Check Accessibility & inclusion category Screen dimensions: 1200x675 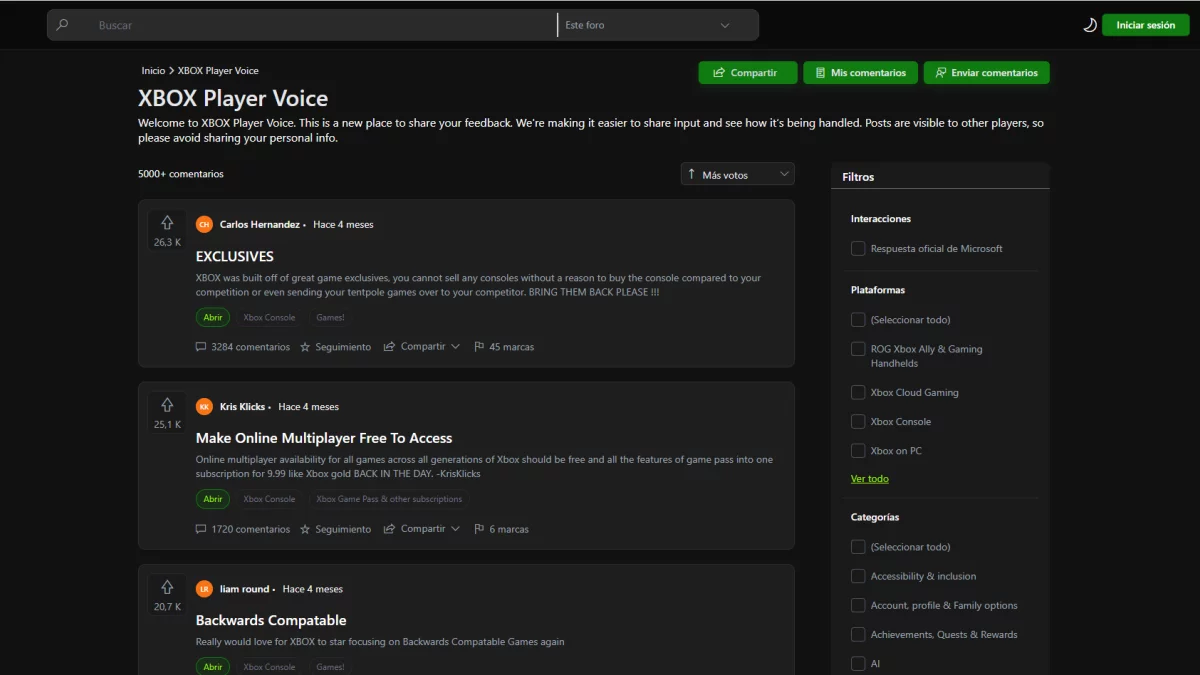pos(858,576)
